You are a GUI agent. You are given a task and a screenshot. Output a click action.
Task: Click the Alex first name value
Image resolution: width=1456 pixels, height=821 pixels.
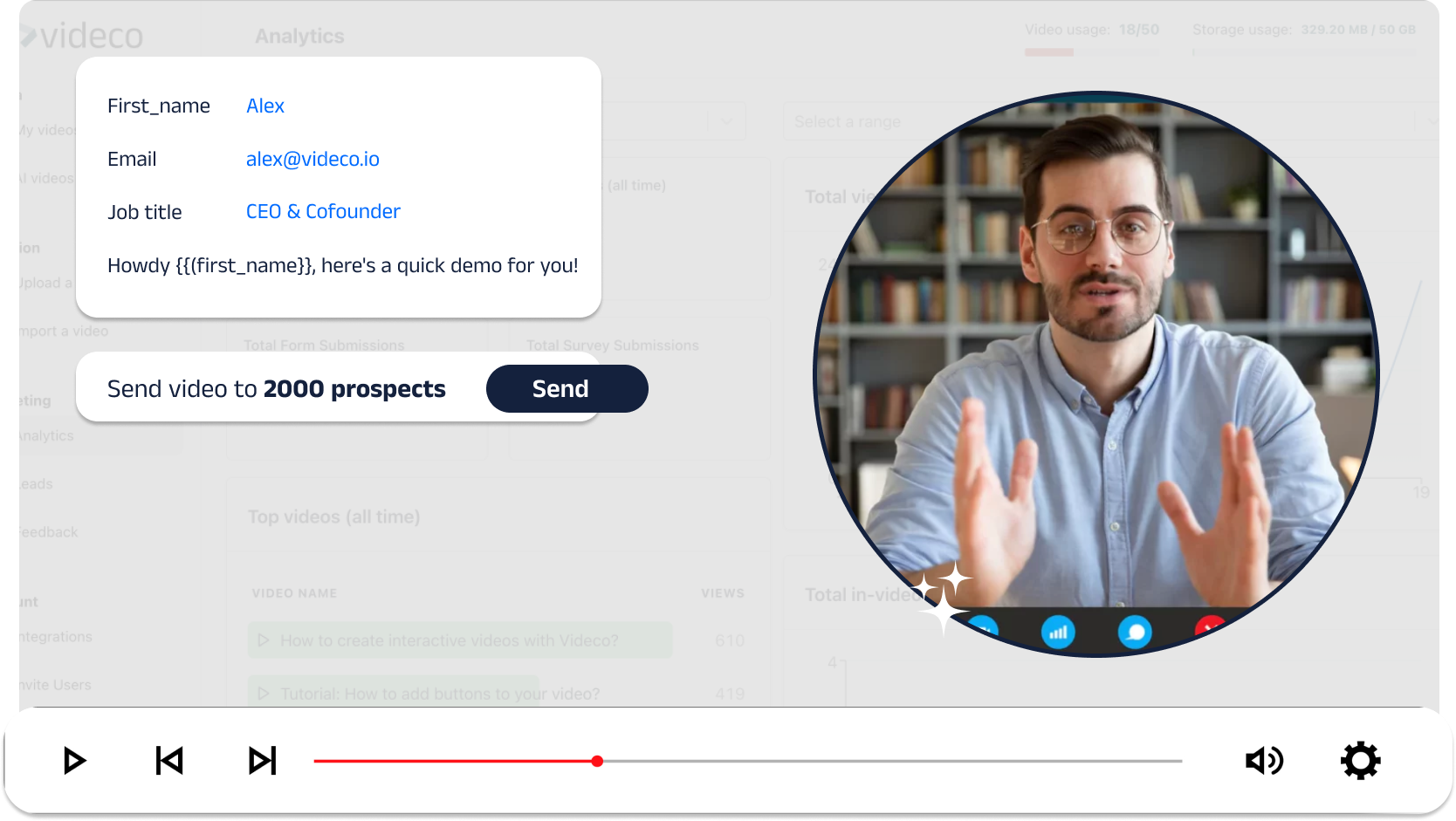coord(265,106)
